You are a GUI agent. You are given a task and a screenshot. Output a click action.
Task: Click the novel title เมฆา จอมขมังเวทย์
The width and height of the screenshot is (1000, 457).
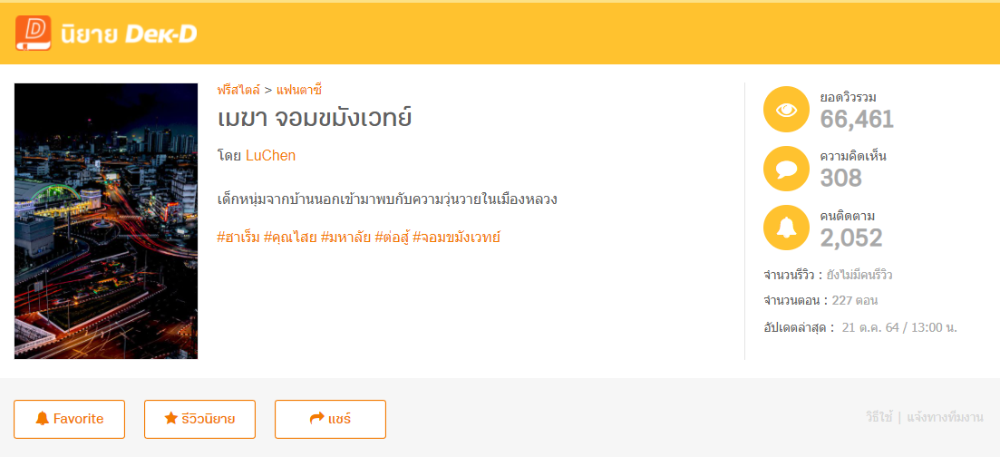(x=315, y=118)
